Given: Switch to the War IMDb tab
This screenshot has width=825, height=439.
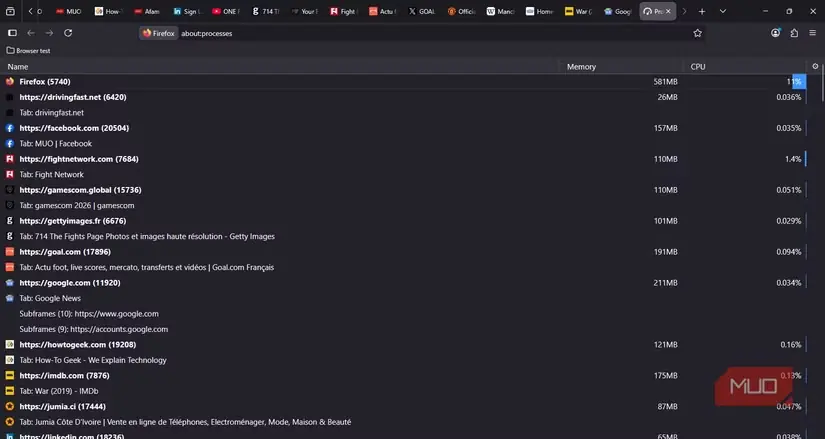Looking at the screenshot, I should 578,11.
